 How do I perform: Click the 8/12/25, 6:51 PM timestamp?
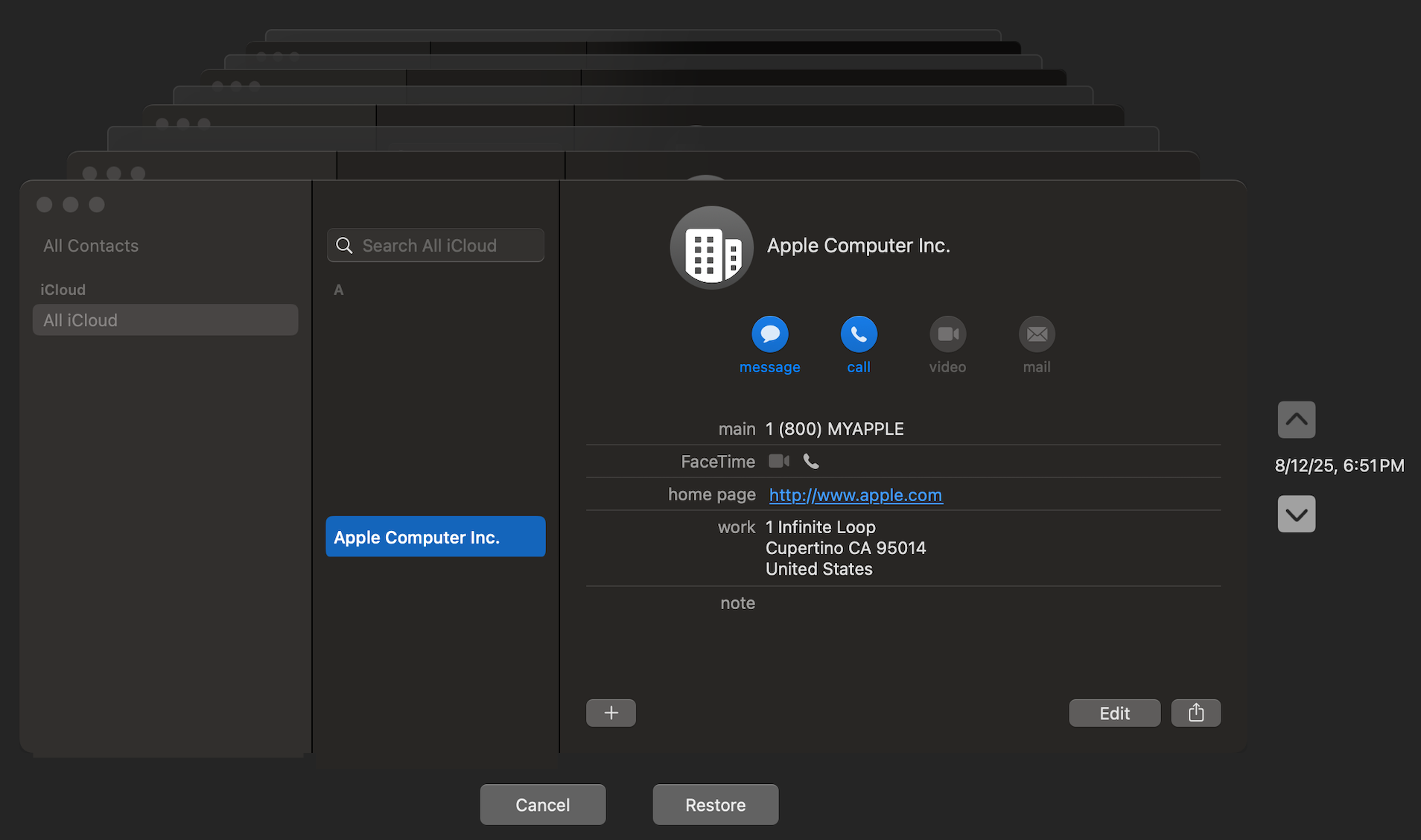(1340, 466)
